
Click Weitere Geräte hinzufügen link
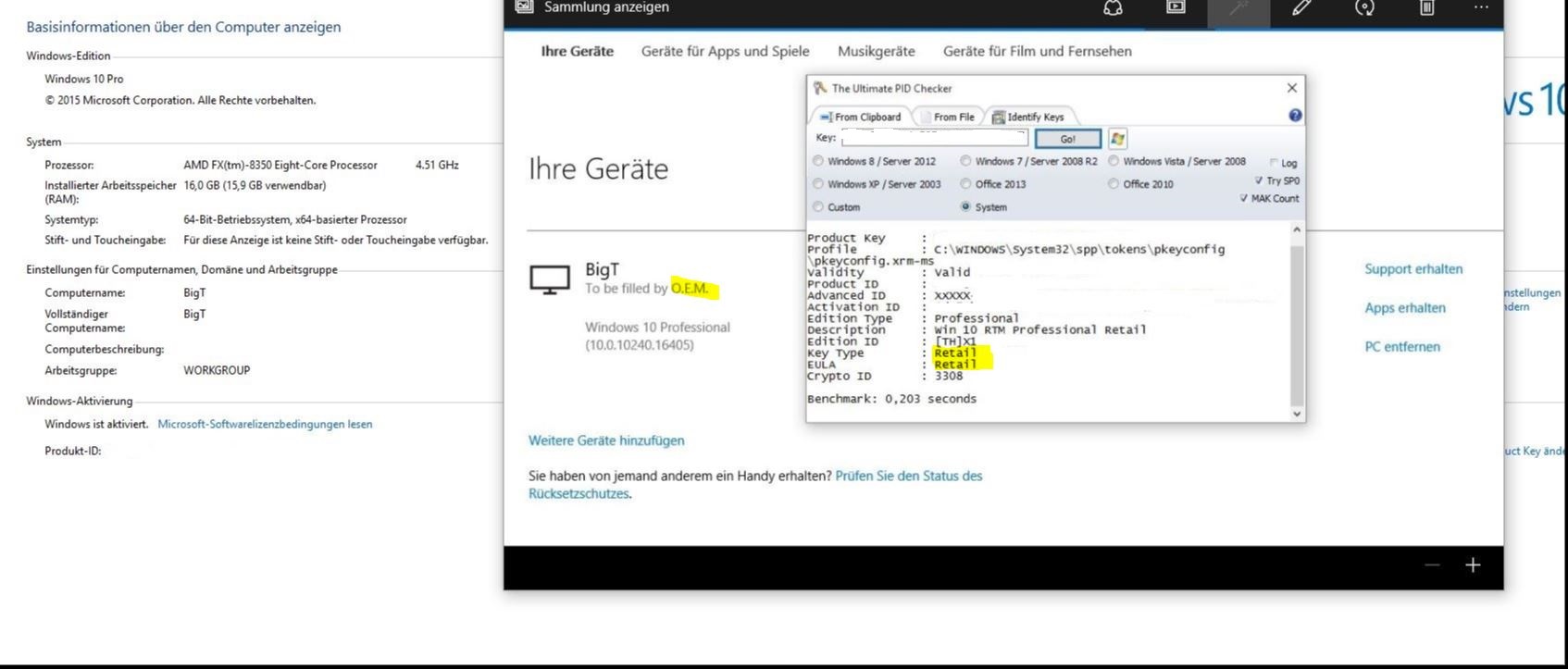click(606, 440)
